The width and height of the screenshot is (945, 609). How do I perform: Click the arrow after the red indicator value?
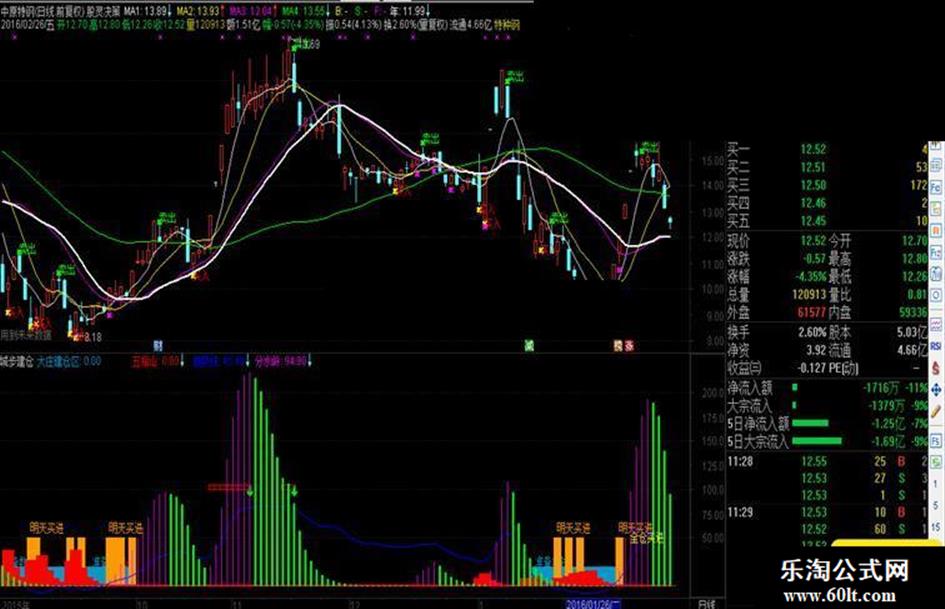pos(183,362)
